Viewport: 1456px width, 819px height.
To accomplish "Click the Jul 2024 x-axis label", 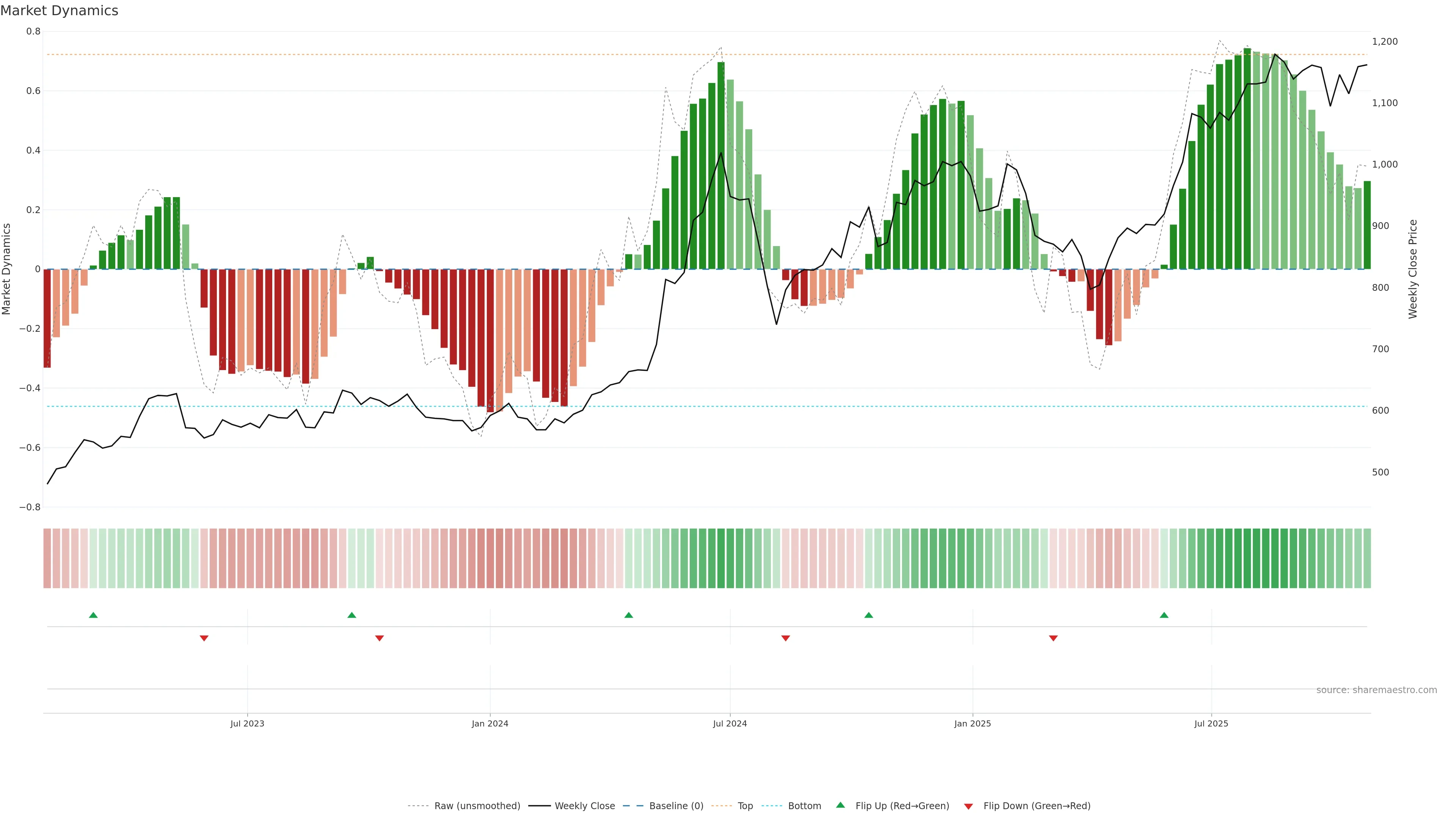I will click(730, 723).
